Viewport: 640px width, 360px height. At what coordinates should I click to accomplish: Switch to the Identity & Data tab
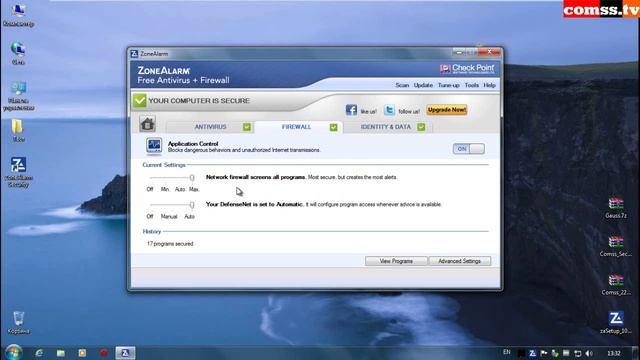[x=386, y=127]
